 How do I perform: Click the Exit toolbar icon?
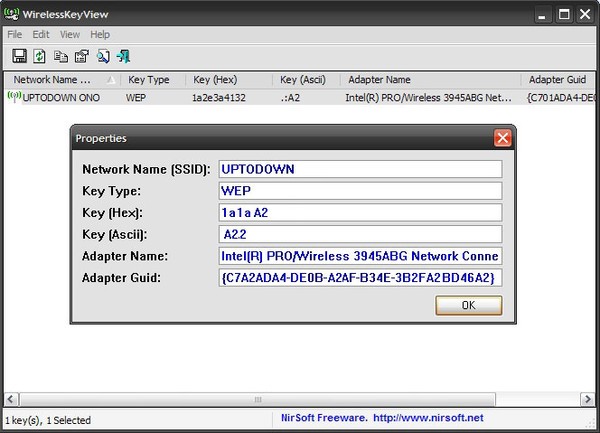(x=124, y=56)
